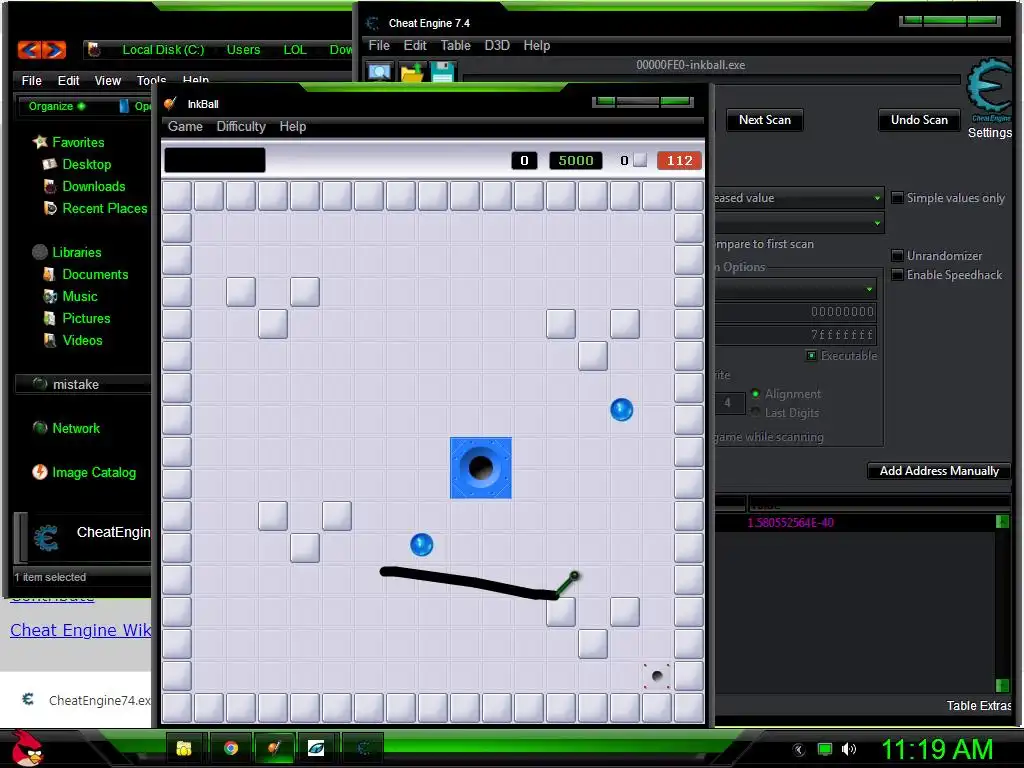Click the InkBall taskbar icon
The width and height of the screenshot is (1024, 768).
[274, 748]
